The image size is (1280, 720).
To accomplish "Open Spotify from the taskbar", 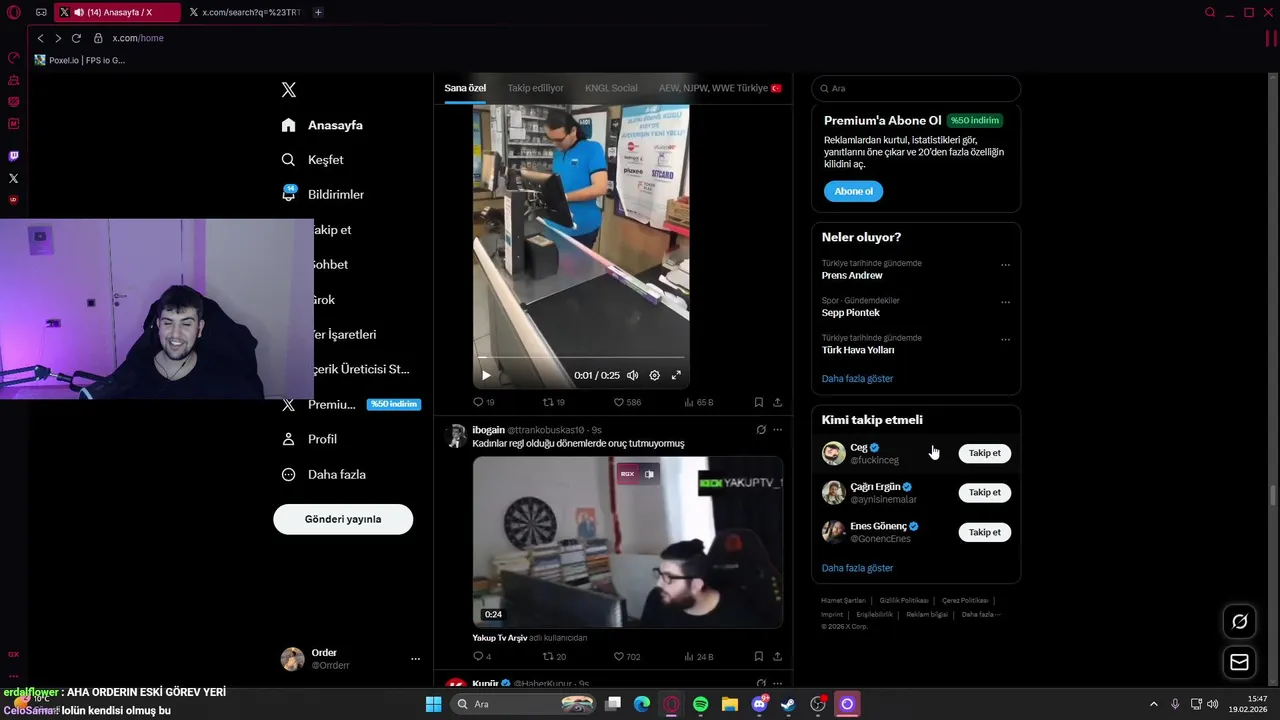I will [x=700, y=704].
